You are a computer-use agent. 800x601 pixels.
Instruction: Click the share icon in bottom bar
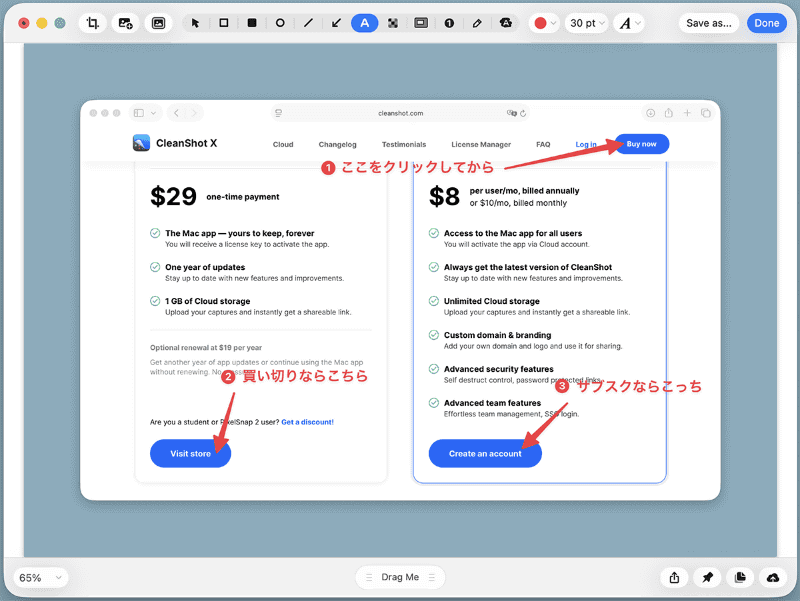click(674, 578)
